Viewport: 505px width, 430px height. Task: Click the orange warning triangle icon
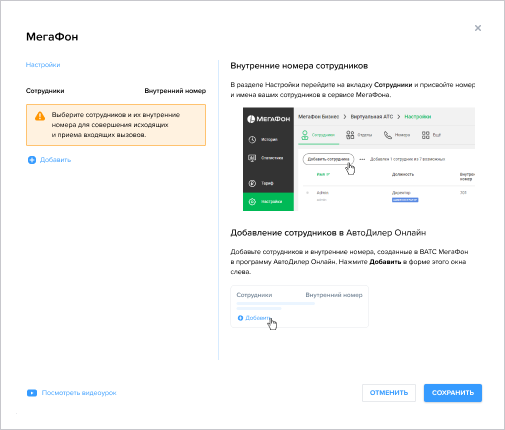40,116
